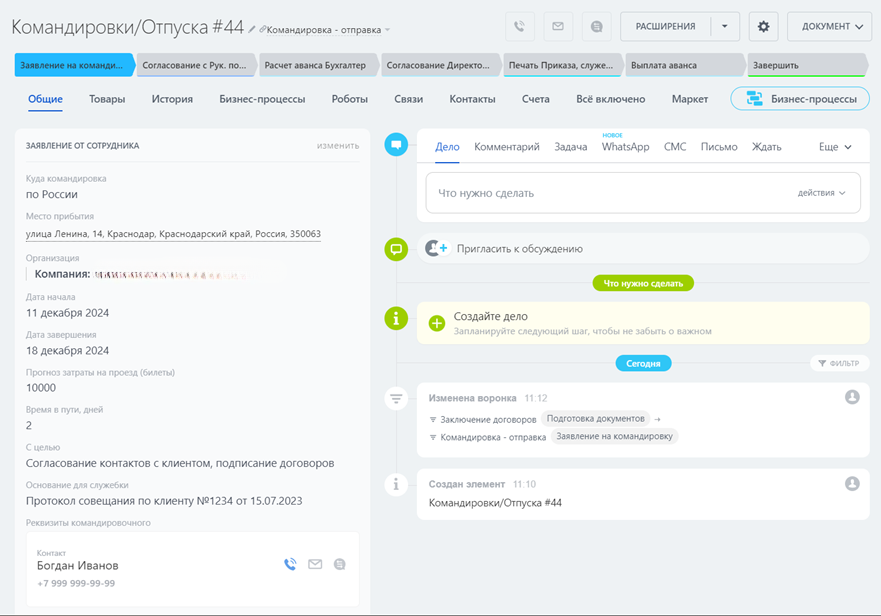
Task: Click the chat bubble icon in the header
Action: (x=596, y=27)
